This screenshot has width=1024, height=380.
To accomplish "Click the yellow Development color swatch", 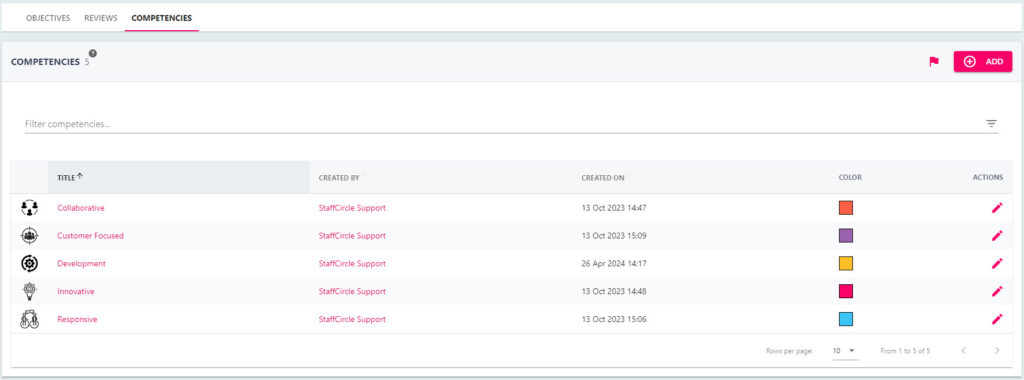I will pos(846,263).
